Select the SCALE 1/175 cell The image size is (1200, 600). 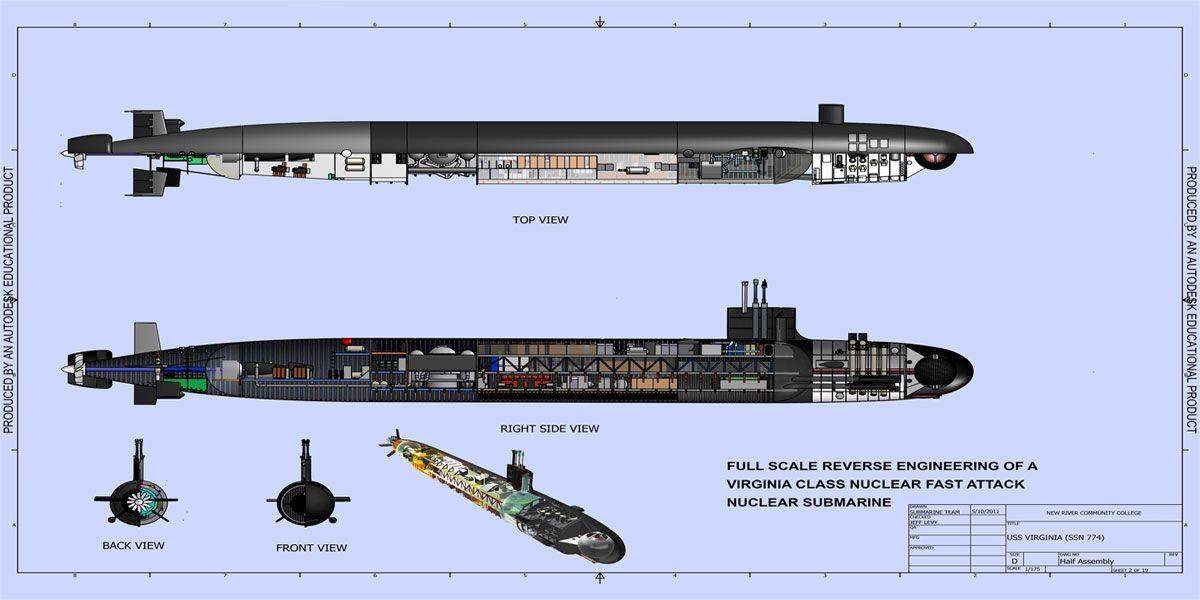(1031, 568)
